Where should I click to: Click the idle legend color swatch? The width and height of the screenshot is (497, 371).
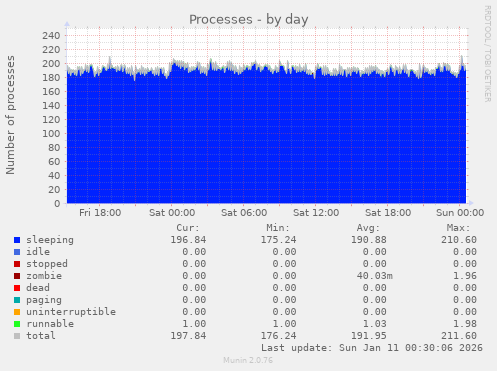[17, 252]
